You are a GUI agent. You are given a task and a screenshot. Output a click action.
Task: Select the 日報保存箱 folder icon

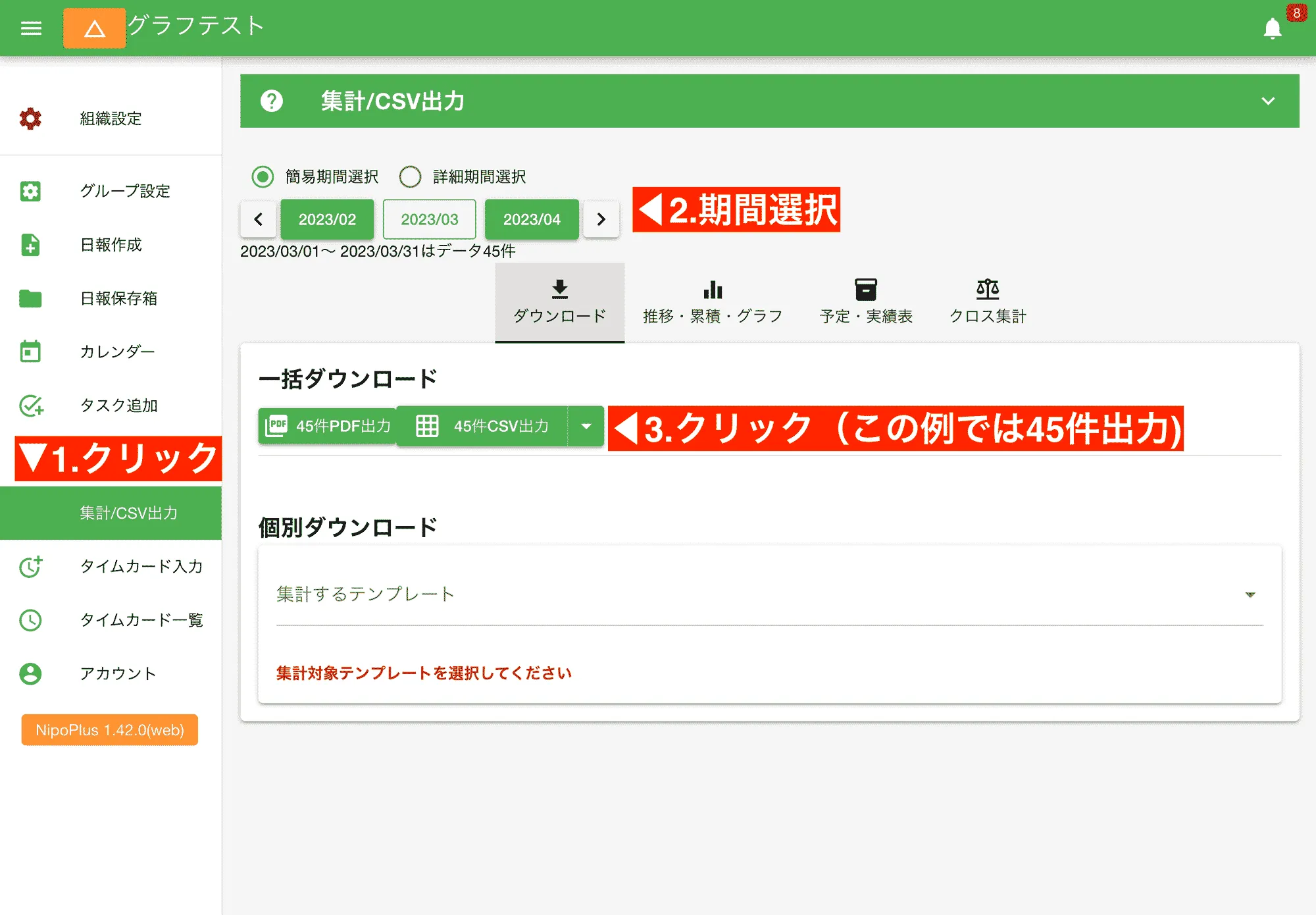(30, 298)
